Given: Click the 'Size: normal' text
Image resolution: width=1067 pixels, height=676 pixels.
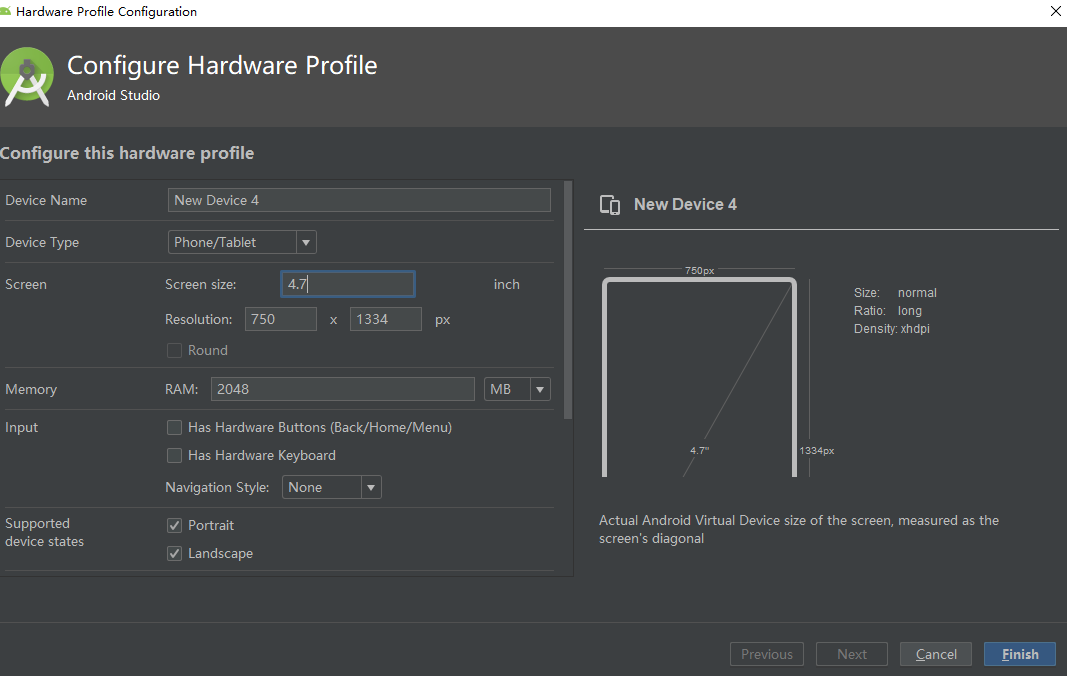Looking at the screenshot, I should 896,293.
